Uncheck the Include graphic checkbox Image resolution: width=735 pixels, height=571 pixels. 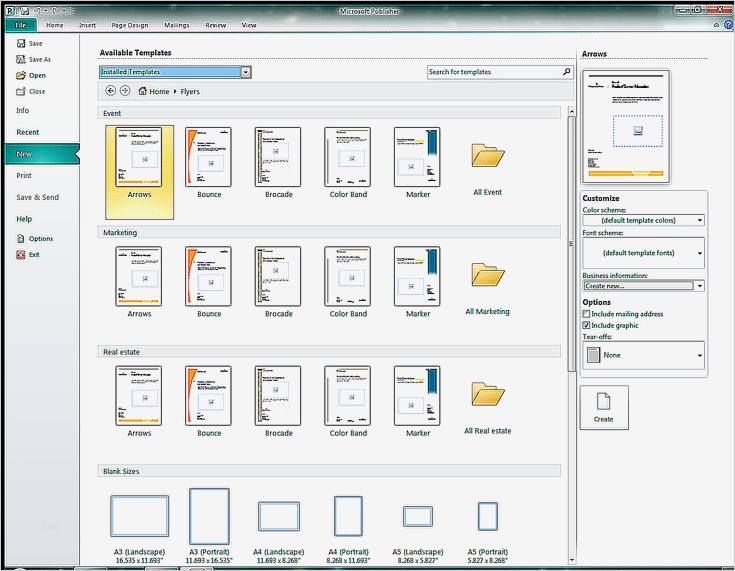586,325
